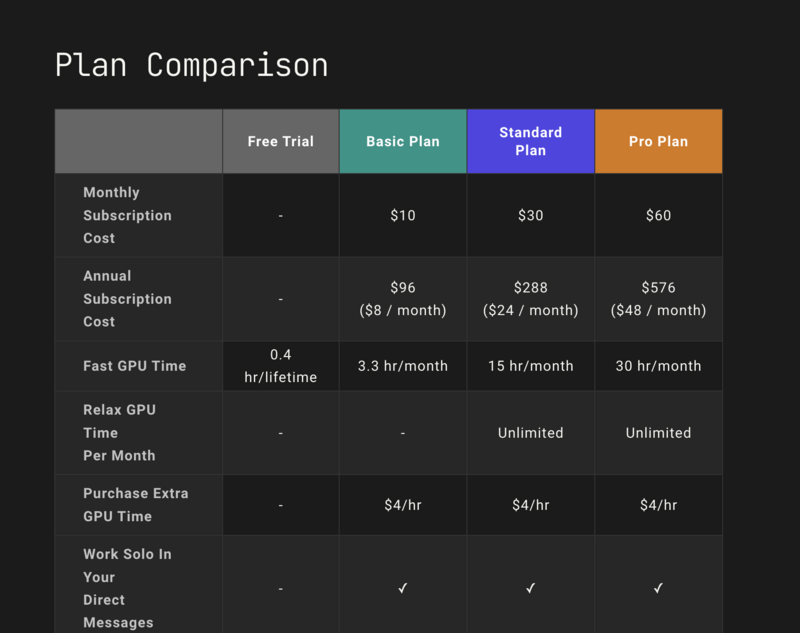Click the $576 Pro annual price cell

(x=658, y=298)
